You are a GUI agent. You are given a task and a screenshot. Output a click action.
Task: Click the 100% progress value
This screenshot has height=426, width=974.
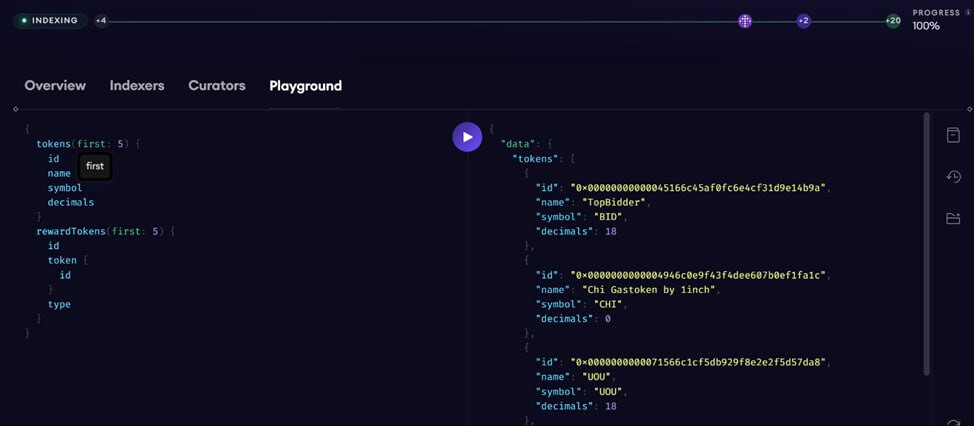(926, 27)
